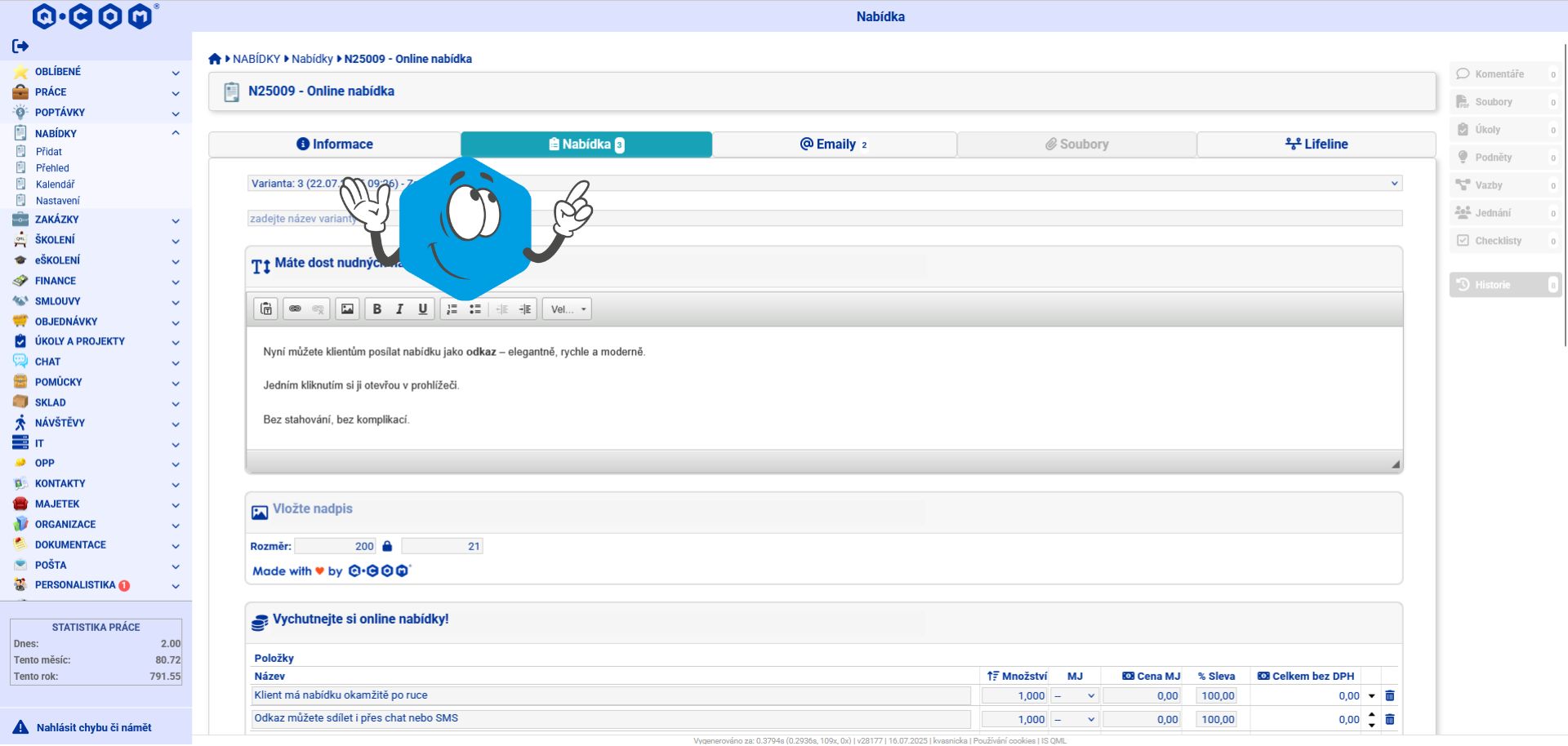Insert numbered list in the editor
Viewport: 1568px width, 746px height.
coord(452,309)
